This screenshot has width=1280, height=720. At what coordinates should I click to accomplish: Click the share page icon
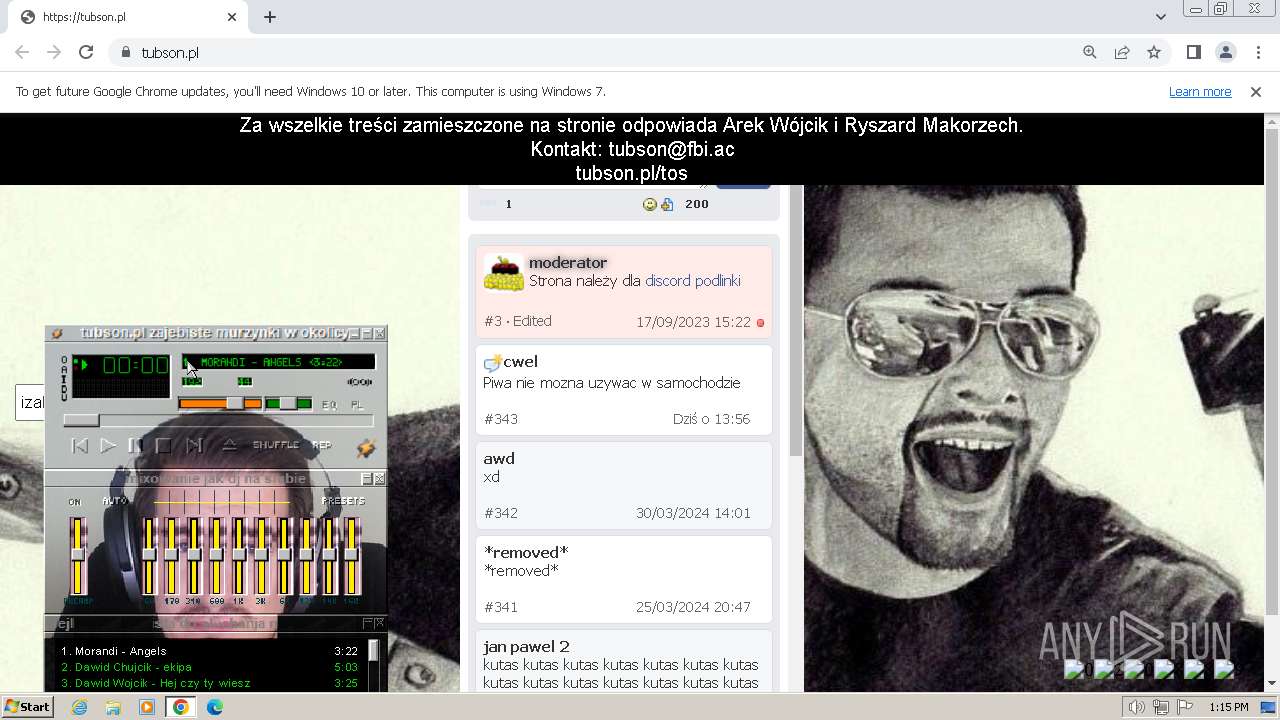[x=1122, y=53]
